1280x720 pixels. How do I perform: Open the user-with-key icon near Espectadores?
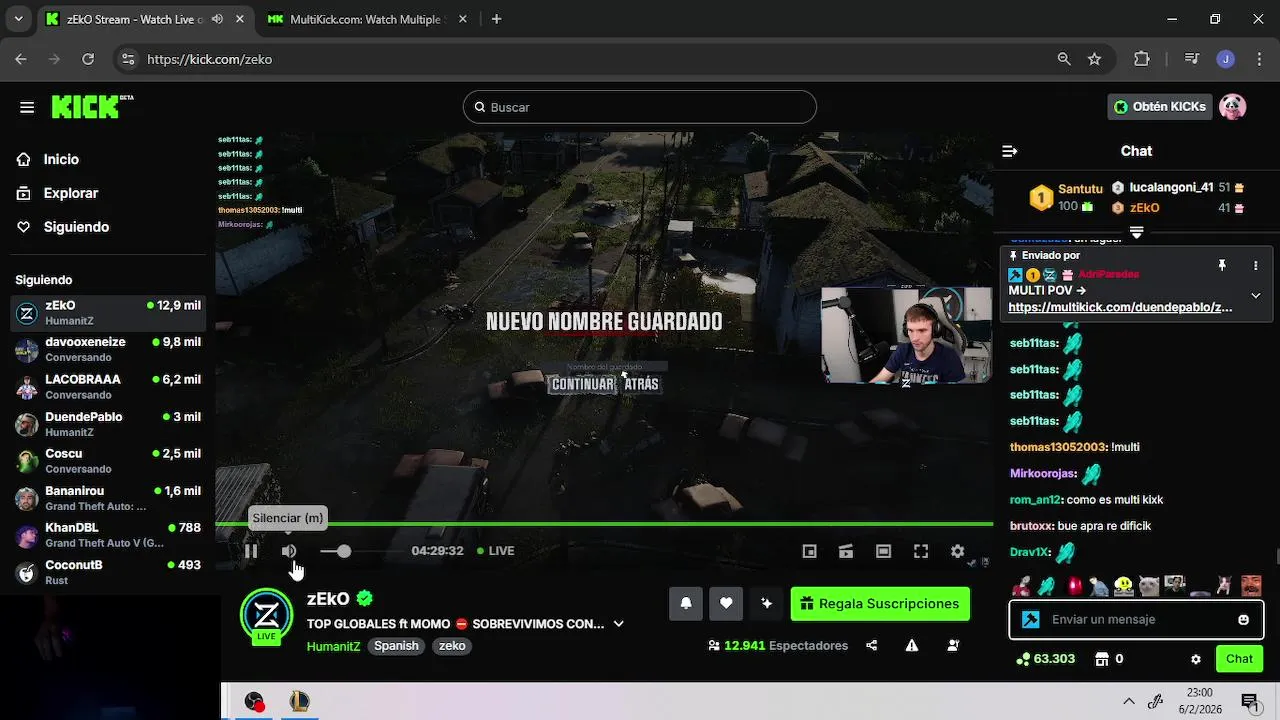(x=953, y=646)
